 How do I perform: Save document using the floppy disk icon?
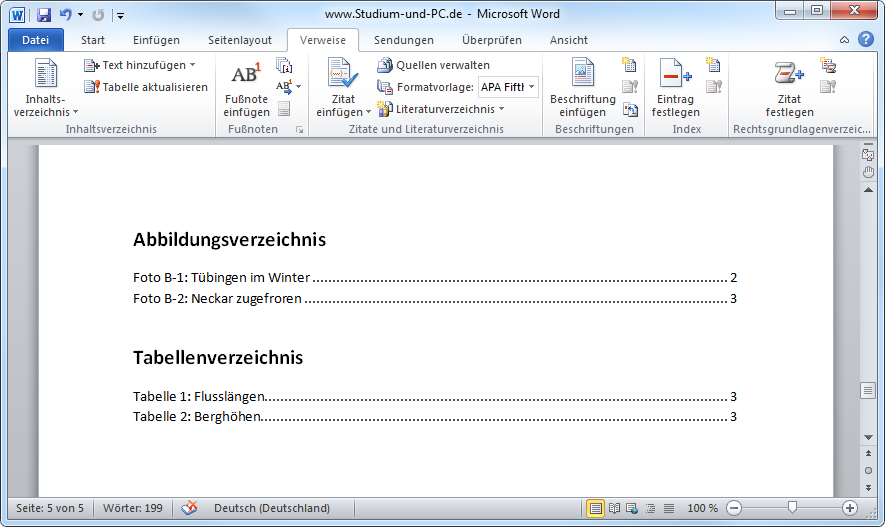(44, 15)
